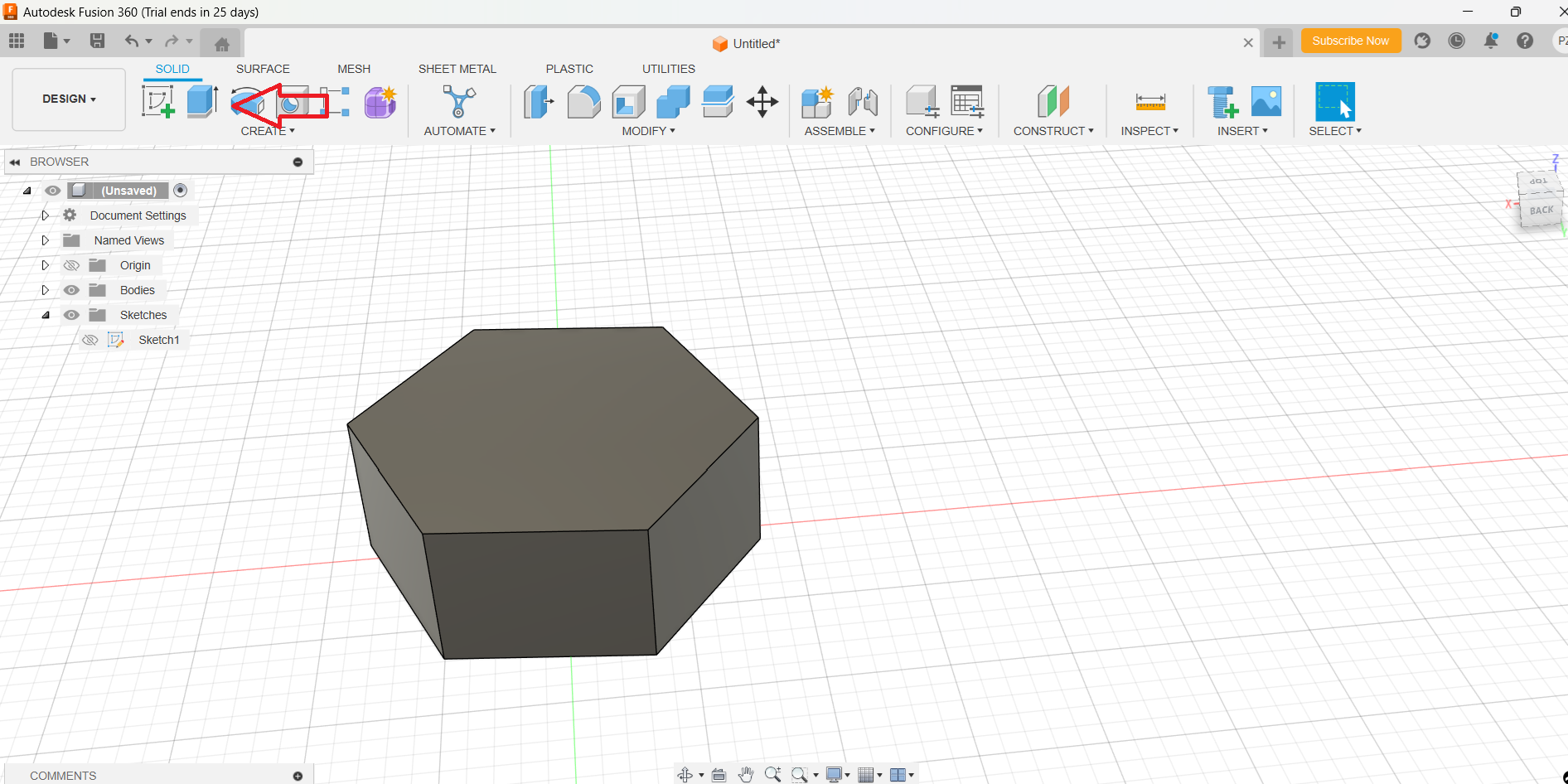Show the Origin folder
This screenshot has height=784, width=1568.
coord(72,265)
